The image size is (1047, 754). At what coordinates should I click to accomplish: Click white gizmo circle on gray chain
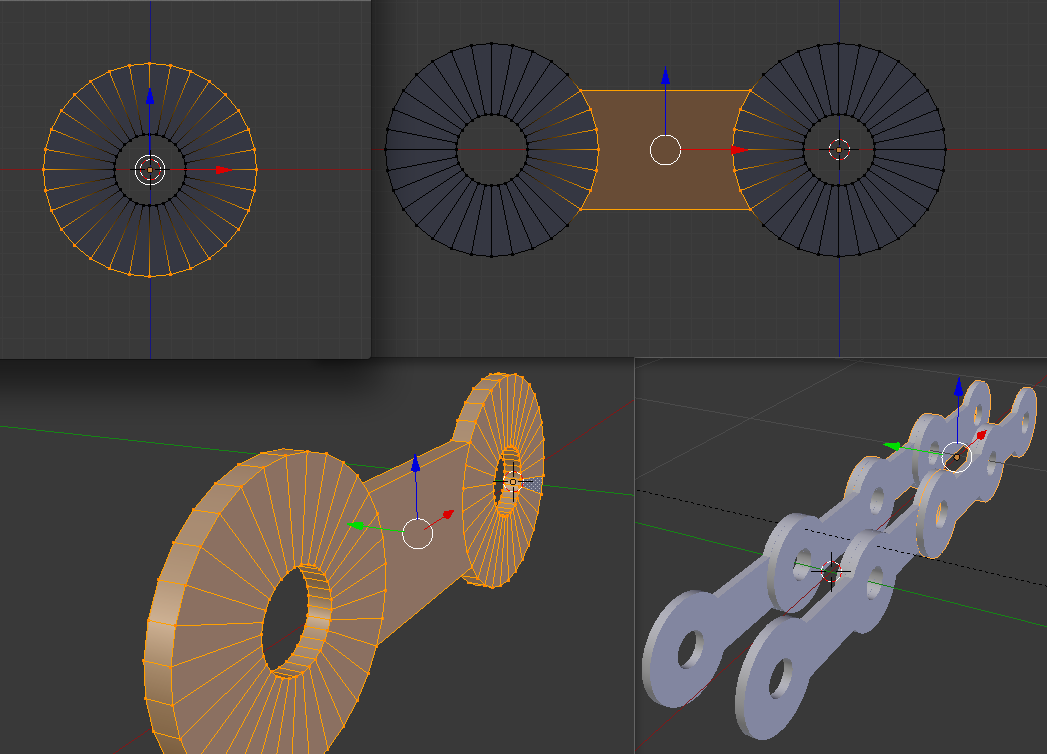click(957, 457)
